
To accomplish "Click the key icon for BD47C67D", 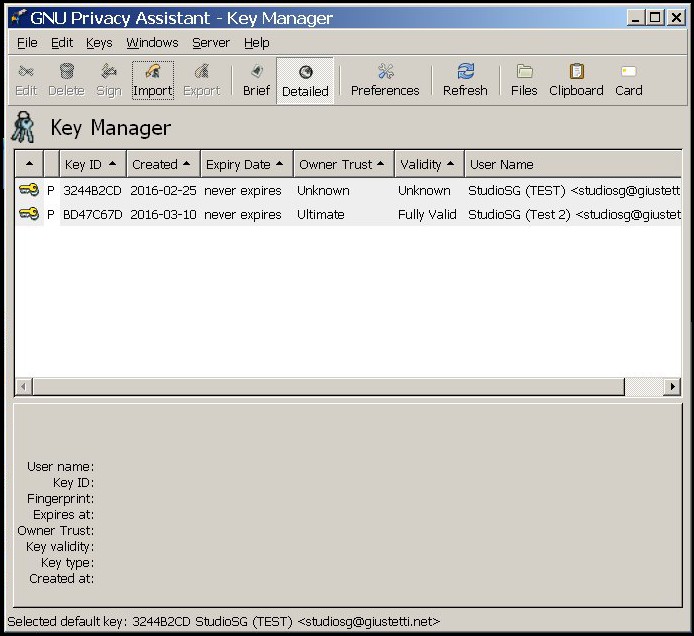I will tap(29, 214).
